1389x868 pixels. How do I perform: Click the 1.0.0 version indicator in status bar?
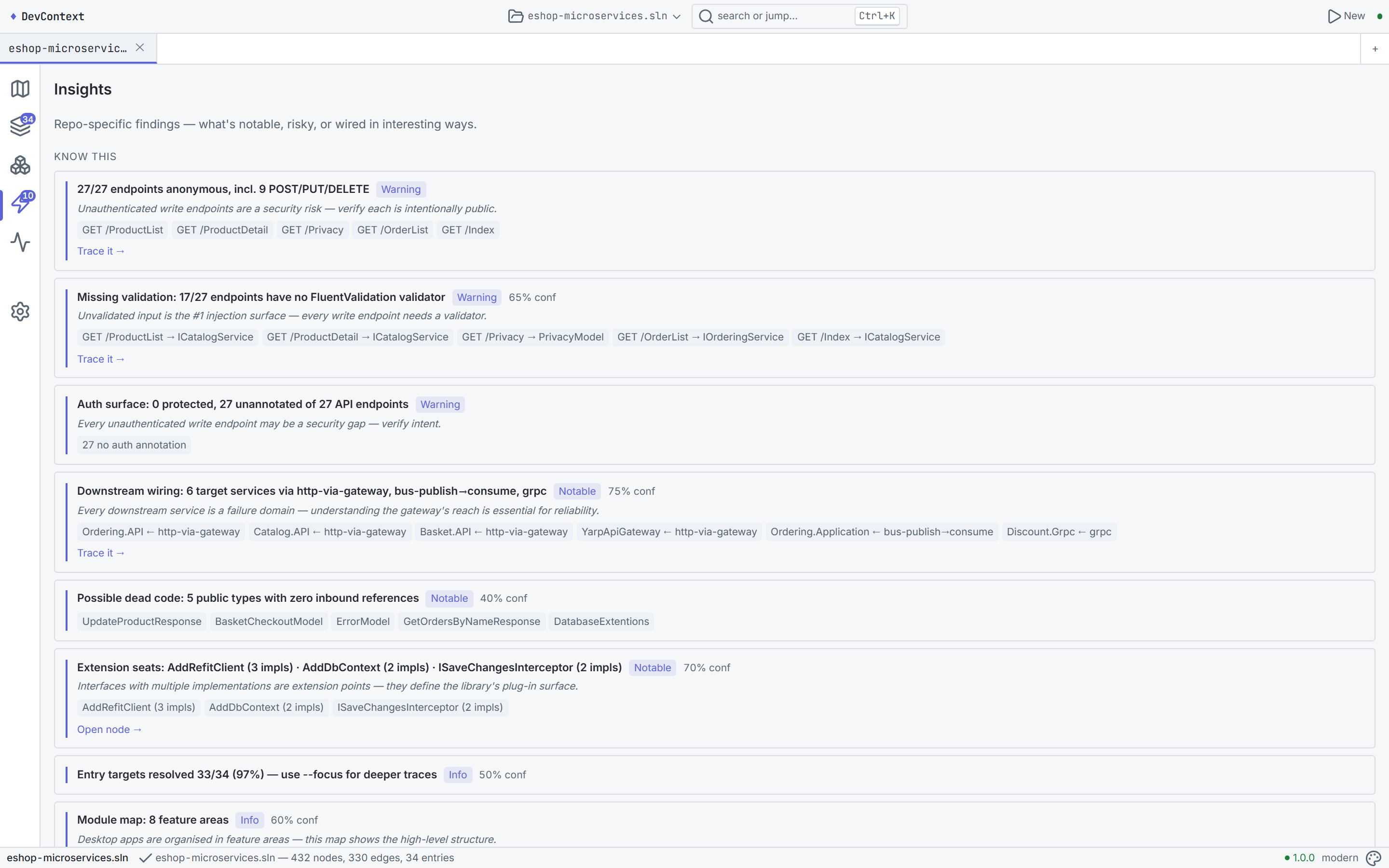(1300, 858)
